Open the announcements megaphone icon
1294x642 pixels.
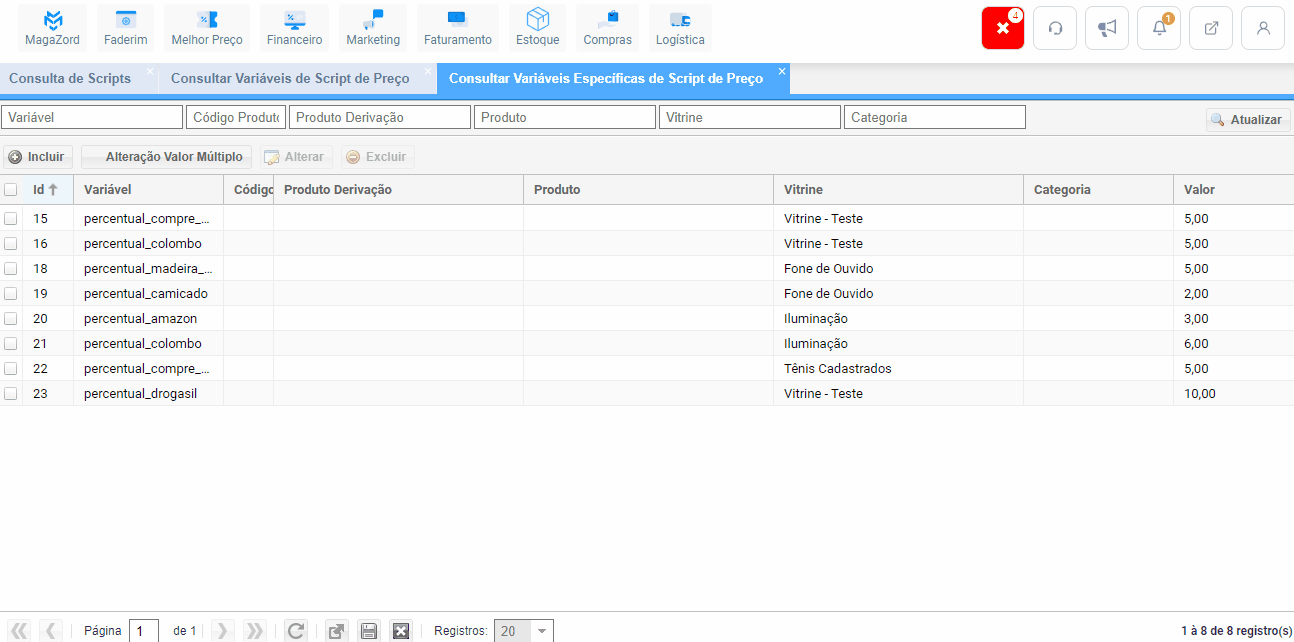[x=1107, y=28]
